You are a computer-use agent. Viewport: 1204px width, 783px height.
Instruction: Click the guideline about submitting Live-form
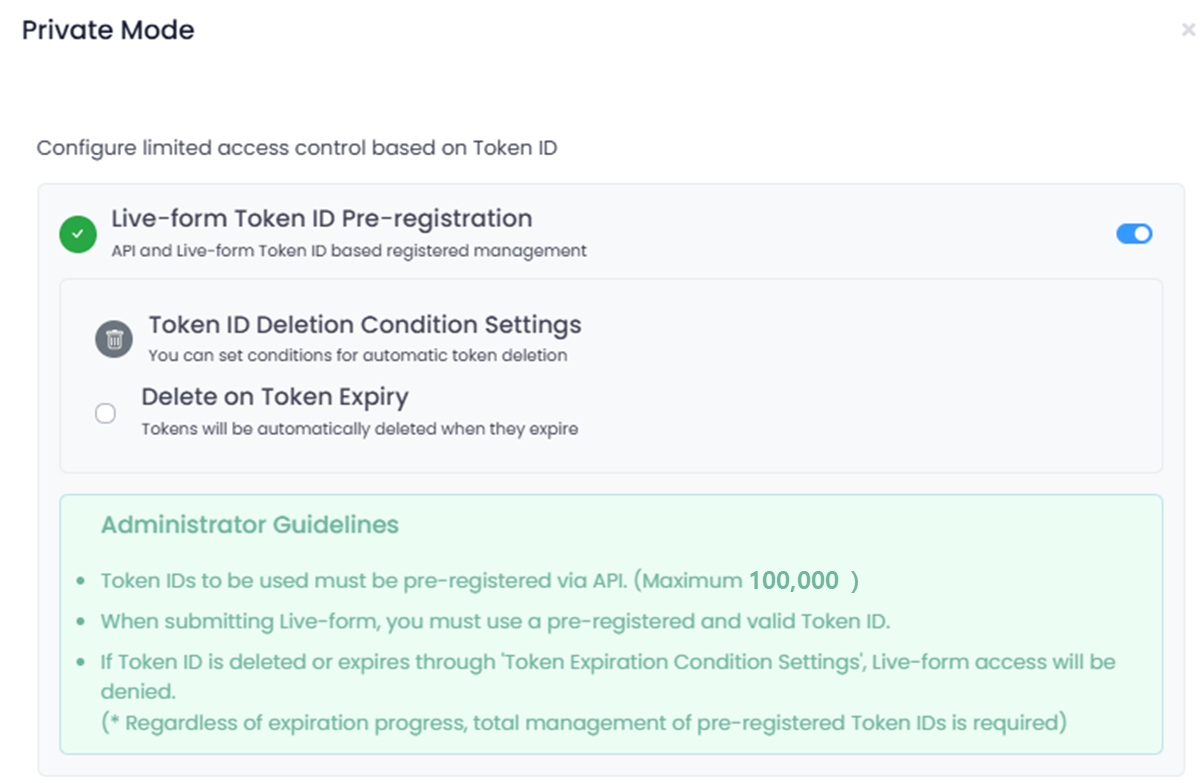(495, 621)
